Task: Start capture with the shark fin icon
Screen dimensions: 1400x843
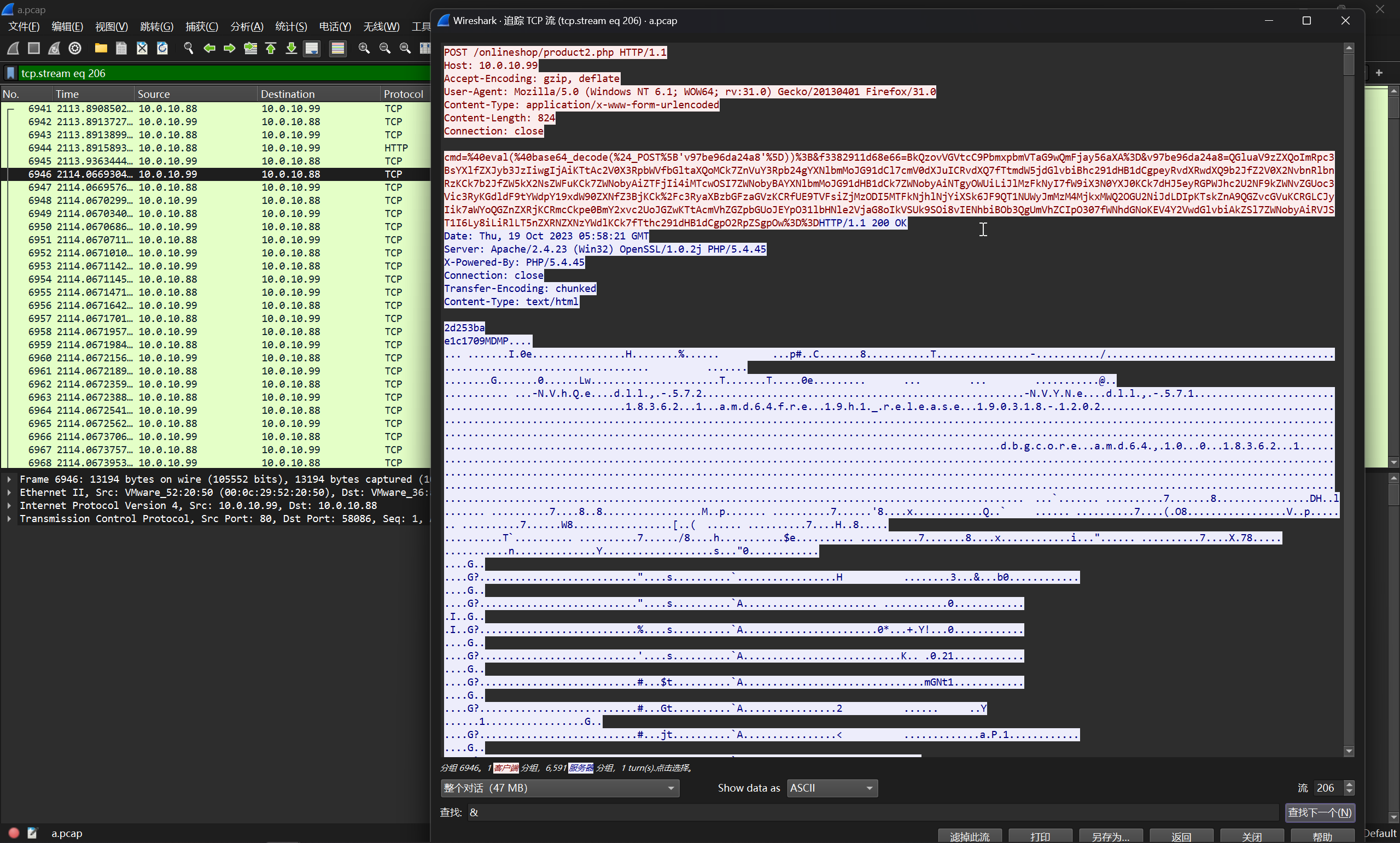Action: pos(13,48)
